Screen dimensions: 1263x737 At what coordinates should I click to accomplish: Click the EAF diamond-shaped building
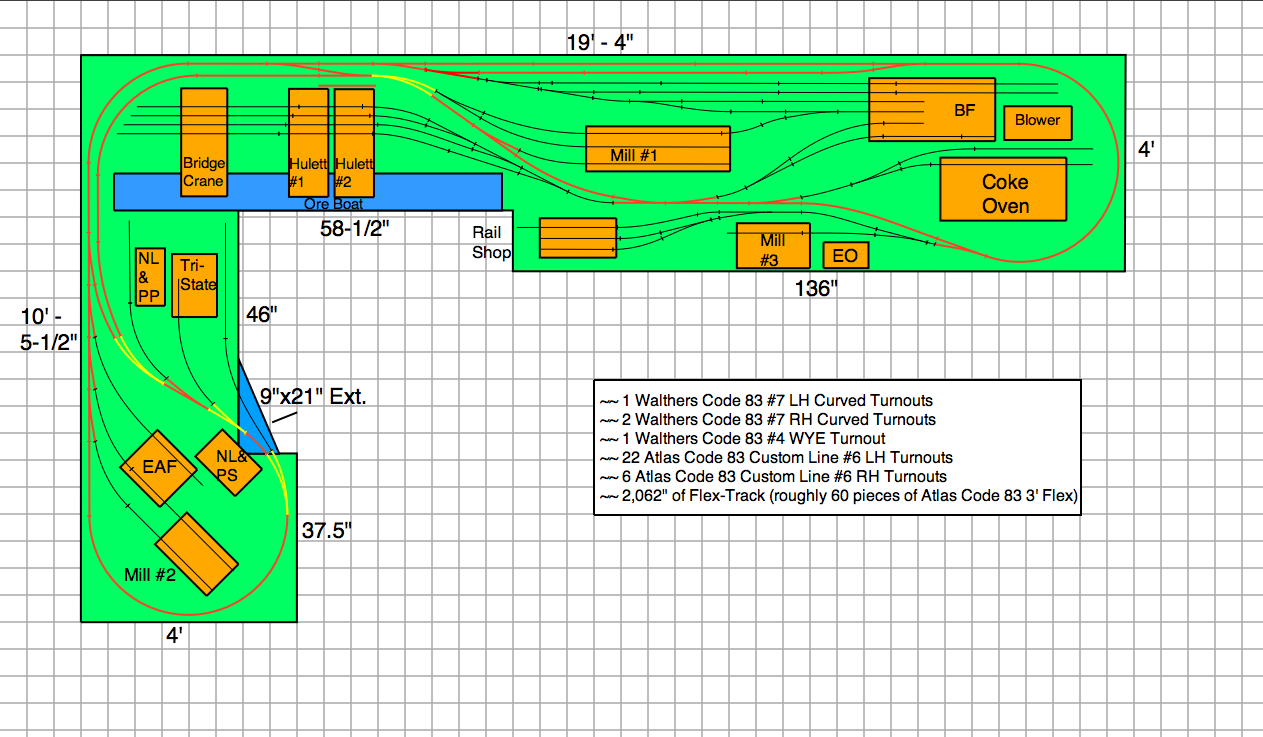click(158, 468)
